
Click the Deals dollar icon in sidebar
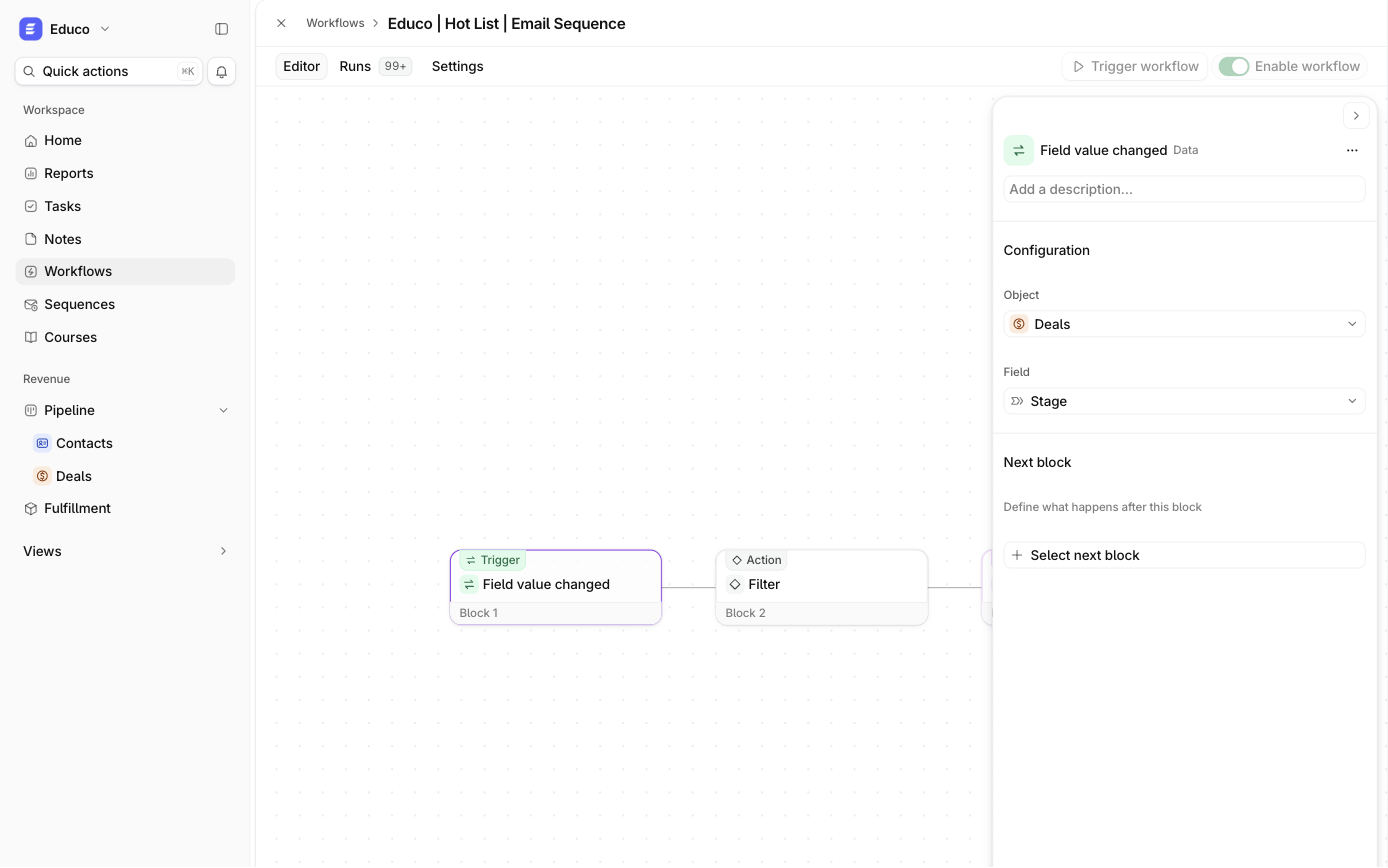click(x=42, y=476)
